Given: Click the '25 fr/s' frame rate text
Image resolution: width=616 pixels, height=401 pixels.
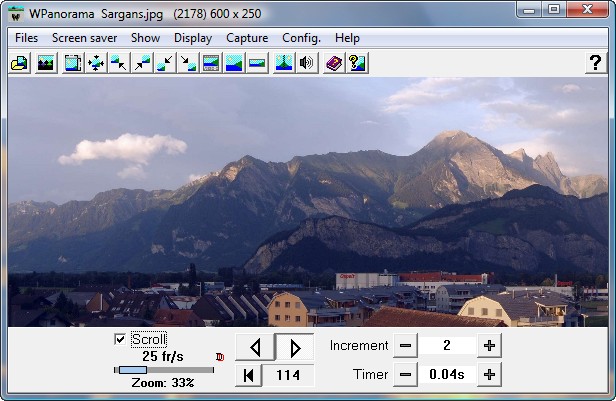Looking at the screenshot, I should 163,356.
